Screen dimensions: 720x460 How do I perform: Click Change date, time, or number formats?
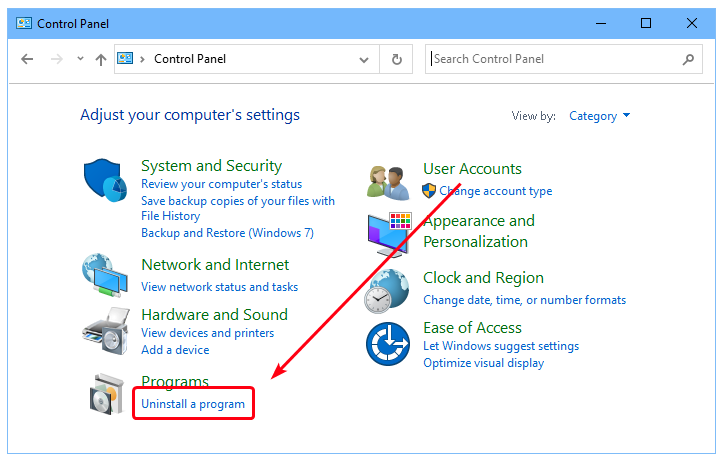(x=524, y=300)
